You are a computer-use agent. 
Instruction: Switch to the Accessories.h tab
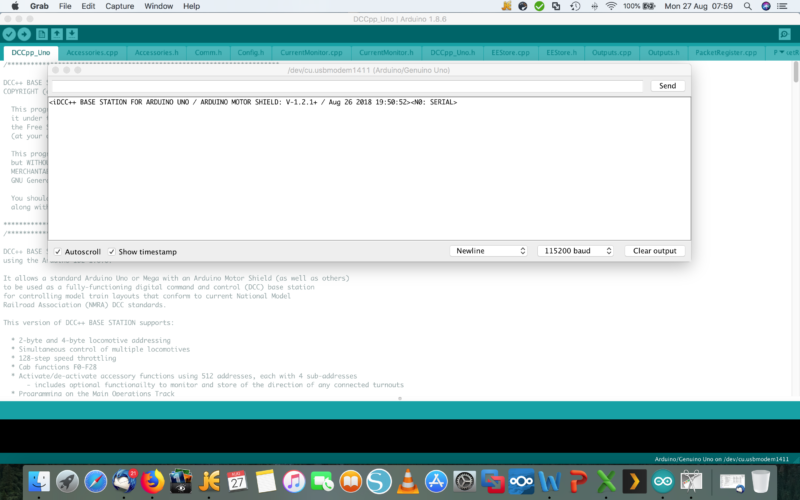tap(157, 53)
